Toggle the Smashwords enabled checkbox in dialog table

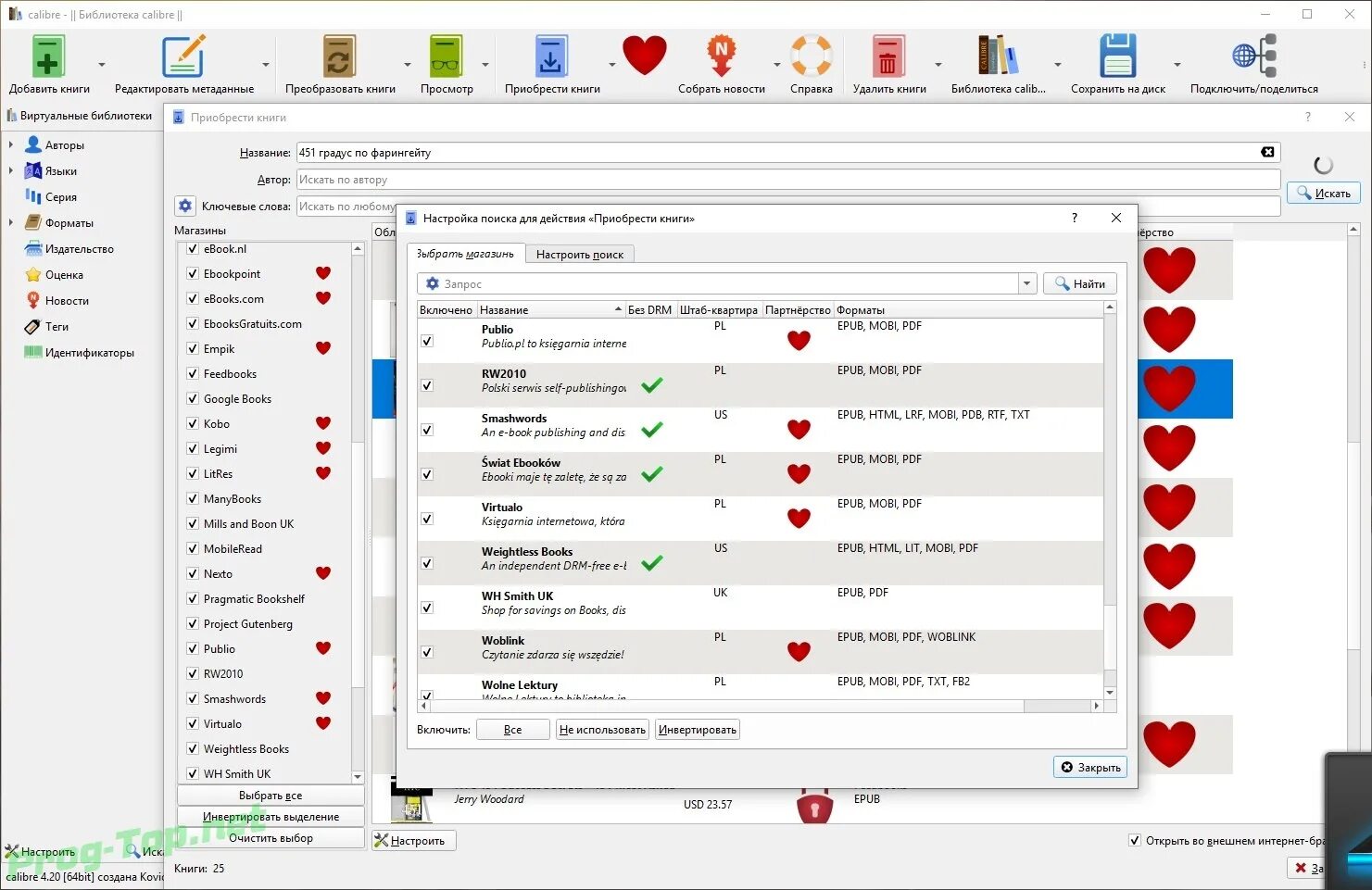[x=427, y=430]
